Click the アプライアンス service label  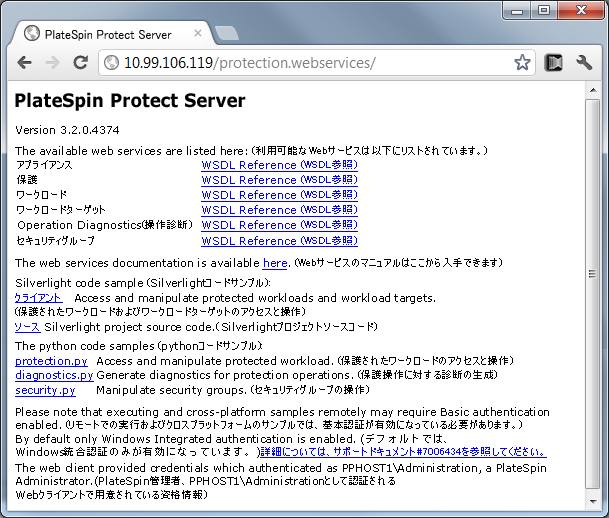tap(44, 165)
